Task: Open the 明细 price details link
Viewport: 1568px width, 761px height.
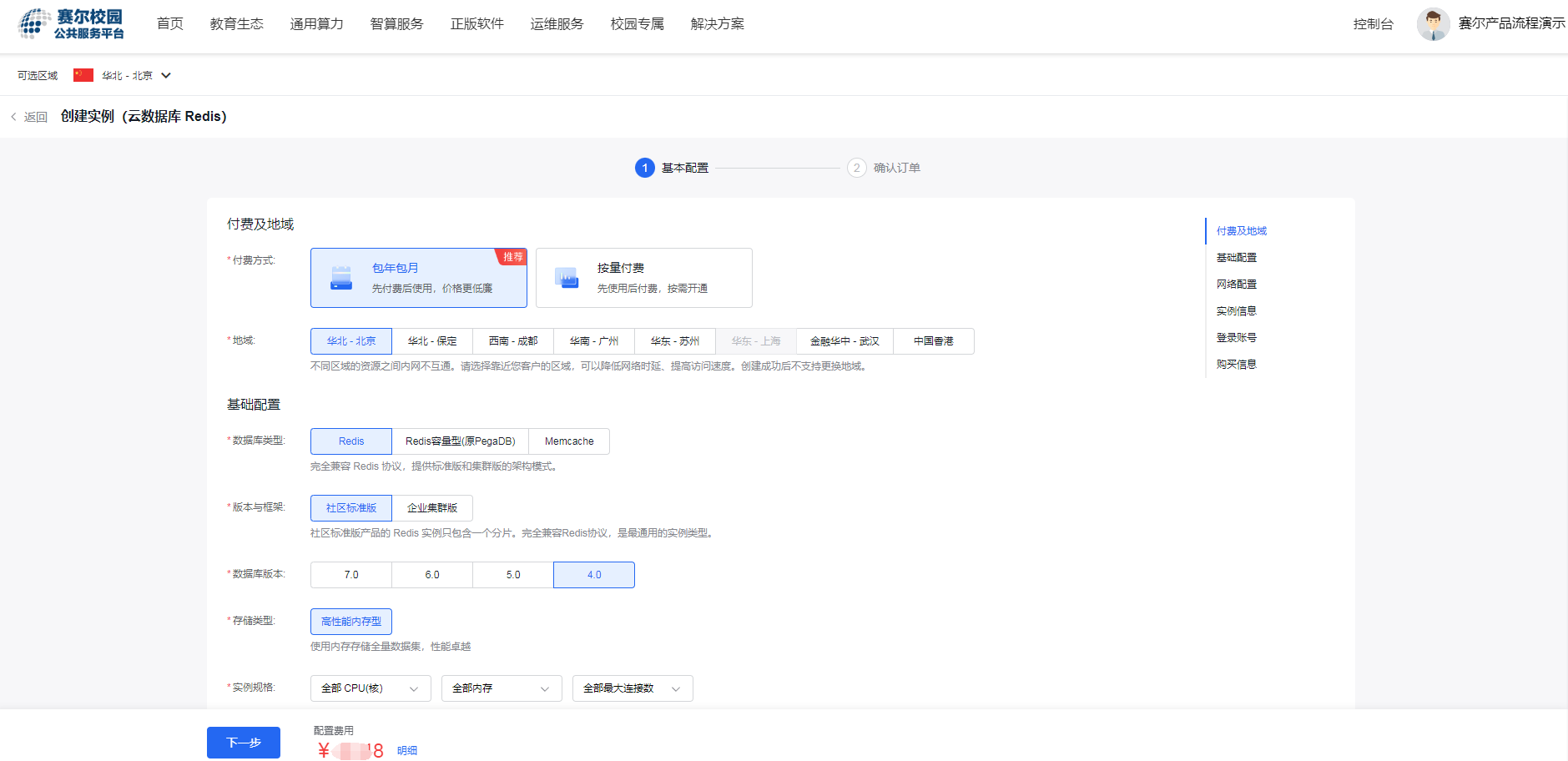Action: pyautogui.click(x=407, y=751)
